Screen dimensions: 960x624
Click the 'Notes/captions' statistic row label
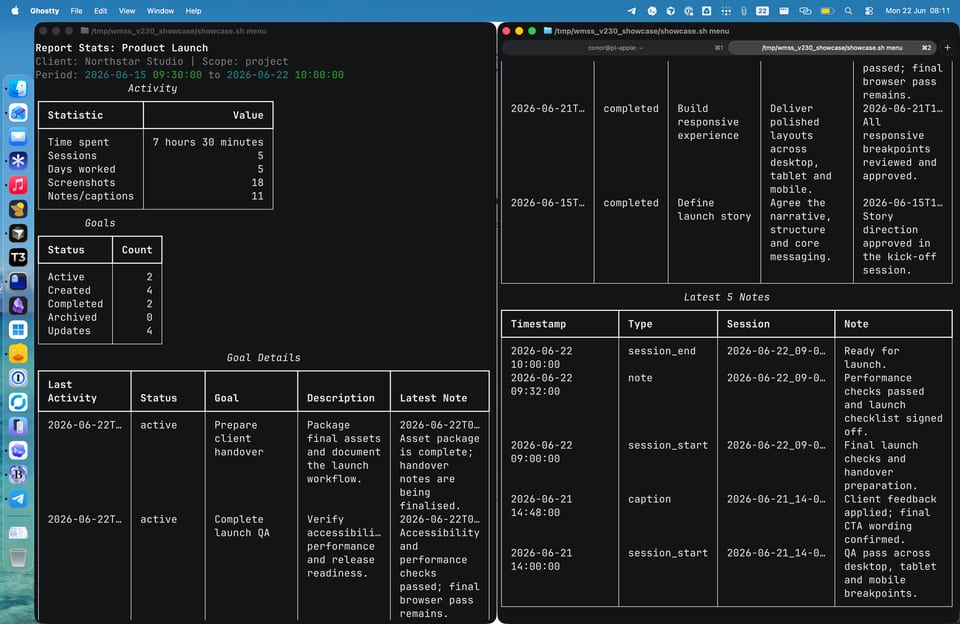coord(91,196)
